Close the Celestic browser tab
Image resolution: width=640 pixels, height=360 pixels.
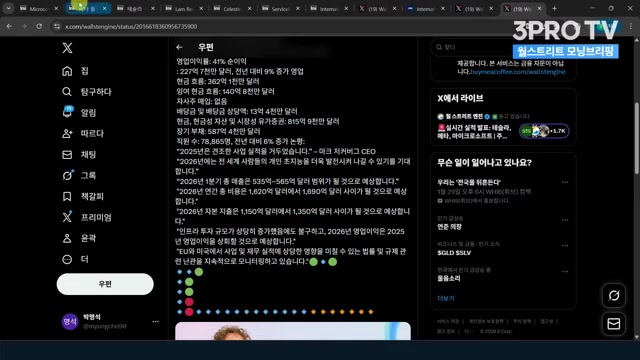tap(249, 9)
